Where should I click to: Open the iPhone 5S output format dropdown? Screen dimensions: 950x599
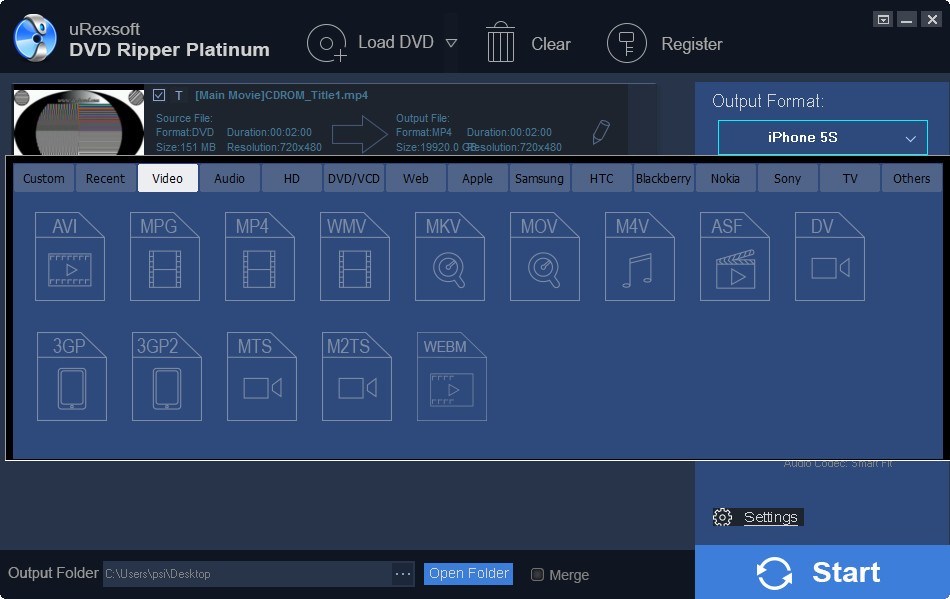(x=823, y=137)
